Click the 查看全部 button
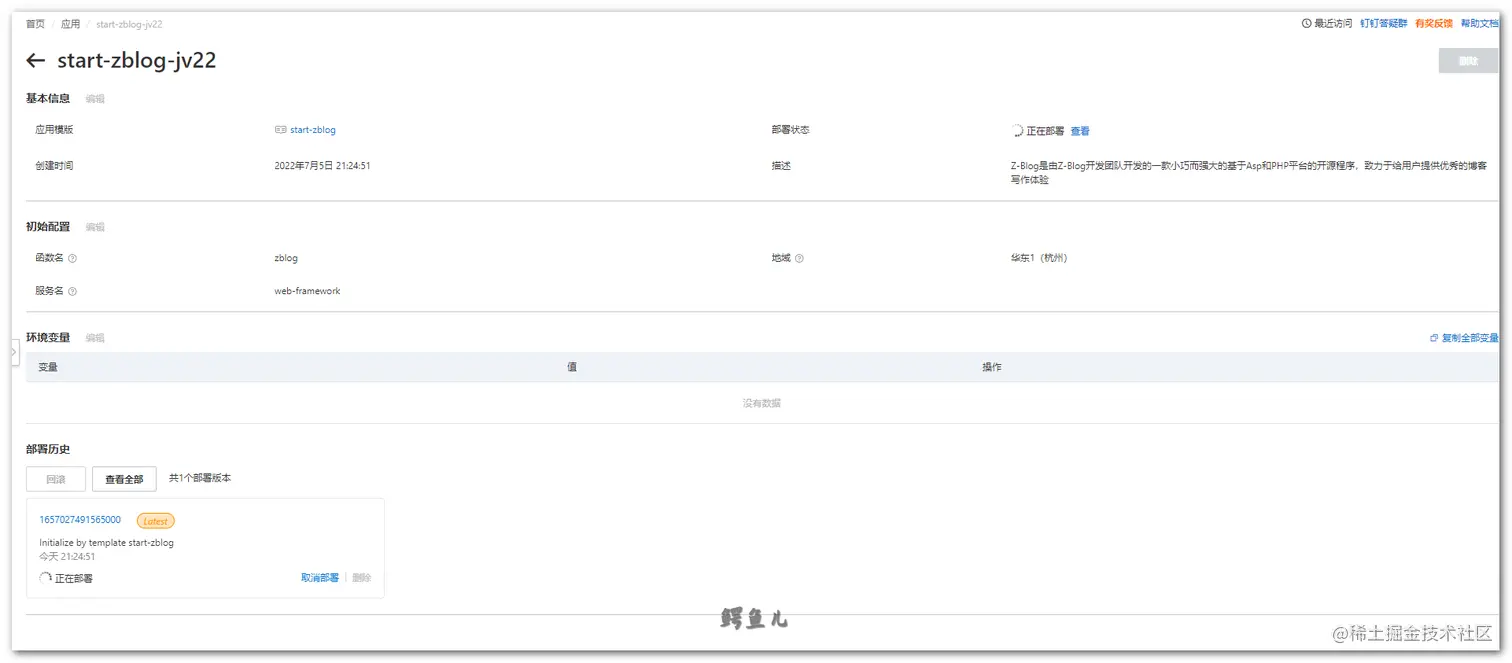The height and width of the screenshot is (663, 1512). coord(124,479)
